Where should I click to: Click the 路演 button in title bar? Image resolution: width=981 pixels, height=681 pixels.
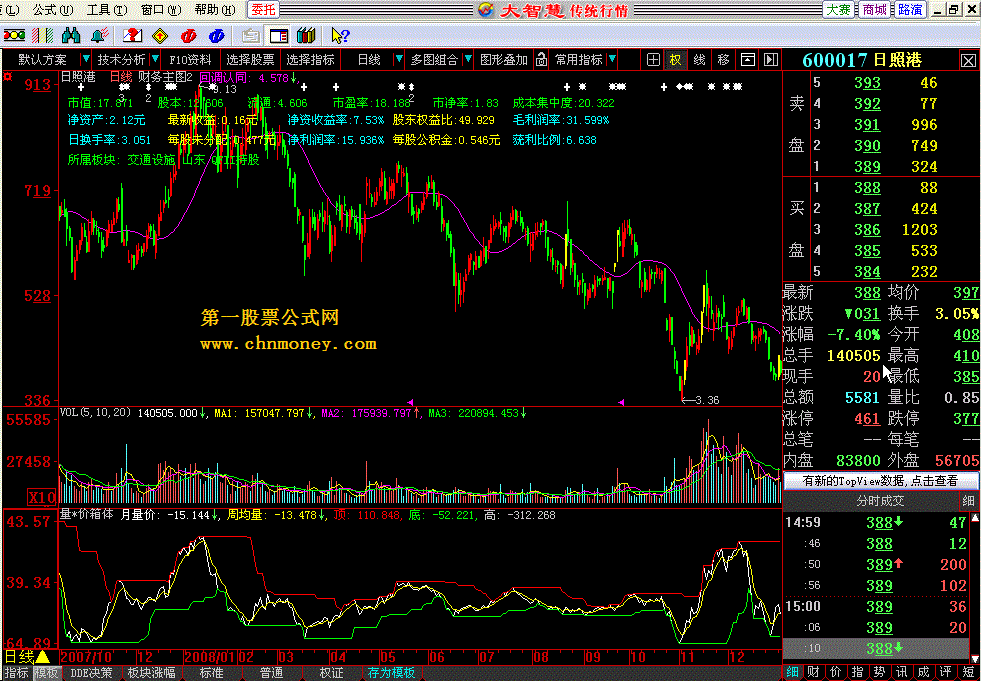coord(910,10)
